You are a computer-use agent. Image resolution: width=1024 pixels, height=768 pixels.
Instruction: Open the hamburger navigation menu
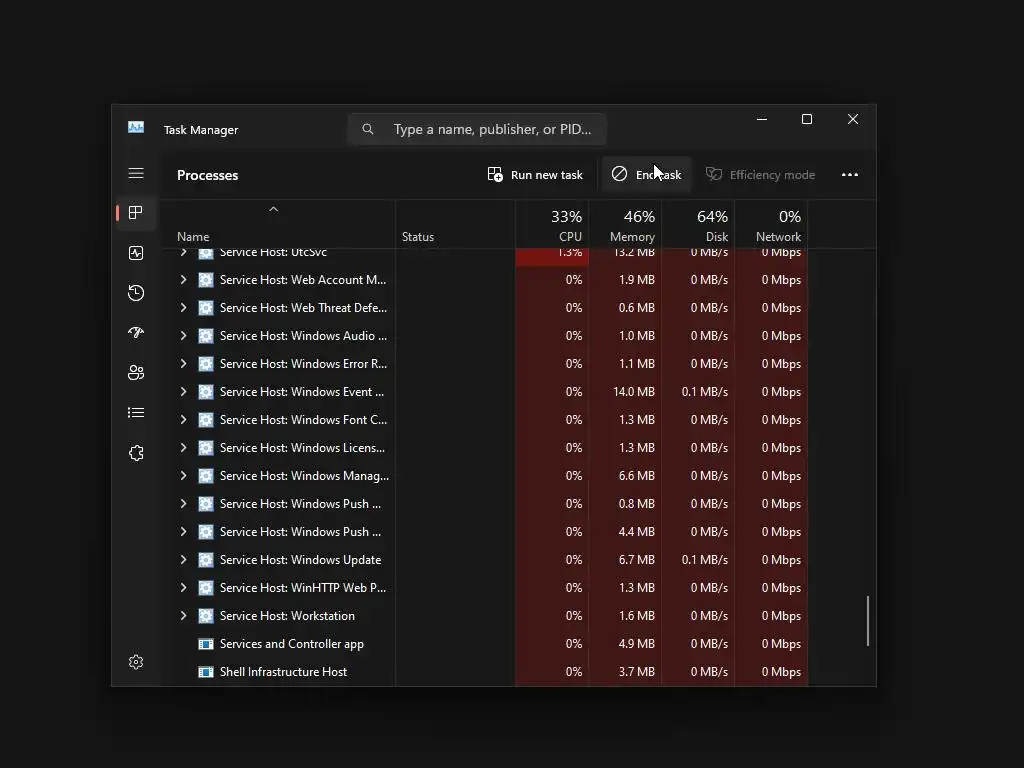click(x=136, y=173)
